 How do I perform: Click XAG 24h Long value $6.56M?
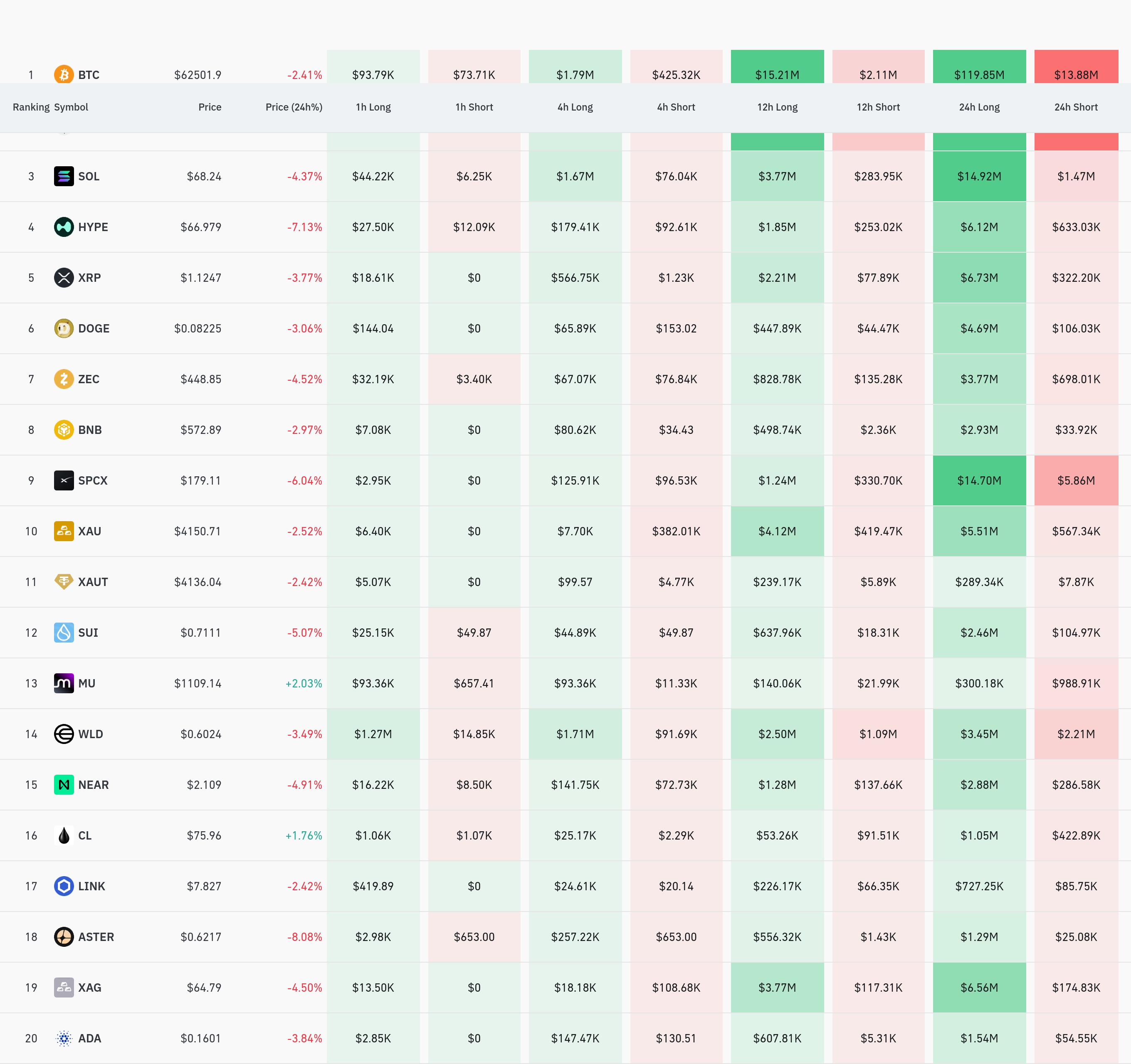click(x=980, y=987)
